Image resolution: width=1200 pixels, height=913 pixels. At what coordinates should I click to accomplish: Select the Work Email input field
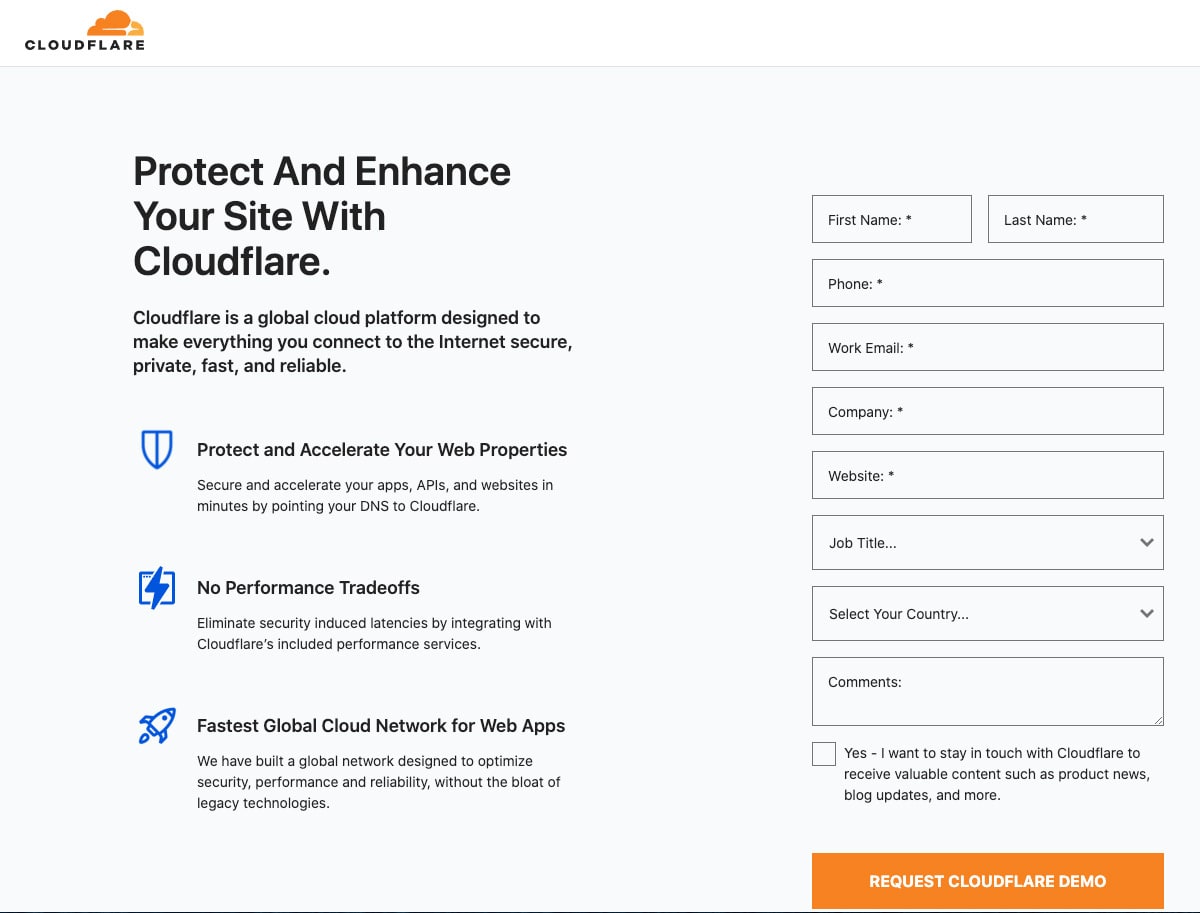988,347
